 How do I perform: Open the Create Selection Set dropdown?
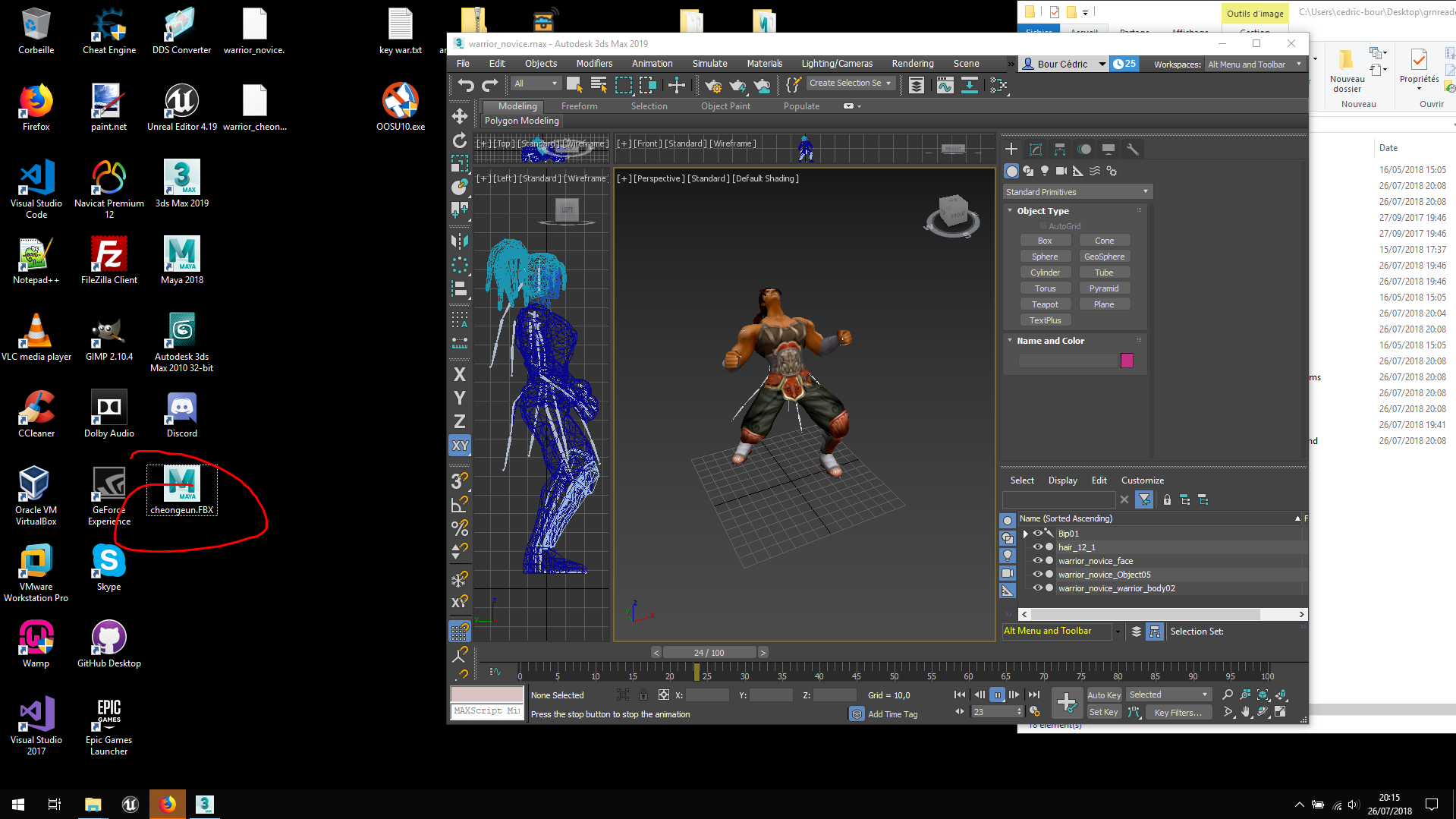tap(850, 83)
